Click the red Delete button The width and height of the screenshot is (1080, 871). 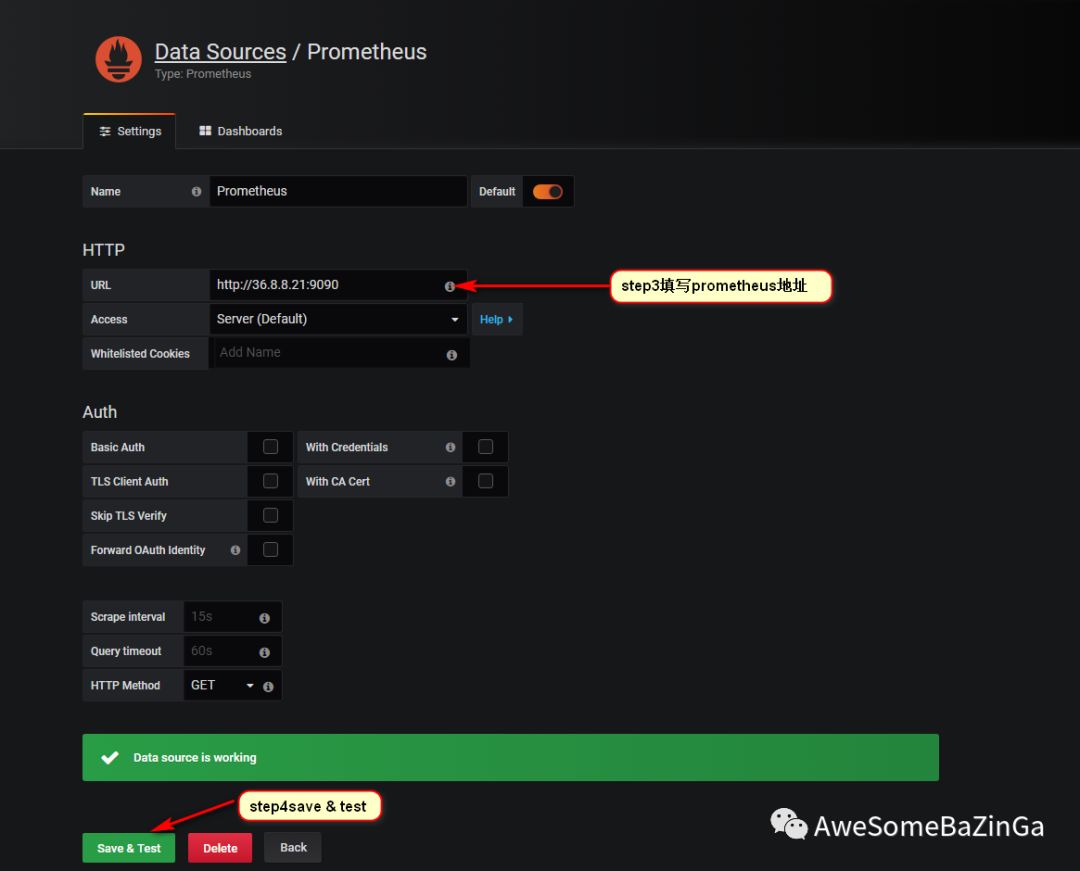pyautogui.click(x=220, y=848)
